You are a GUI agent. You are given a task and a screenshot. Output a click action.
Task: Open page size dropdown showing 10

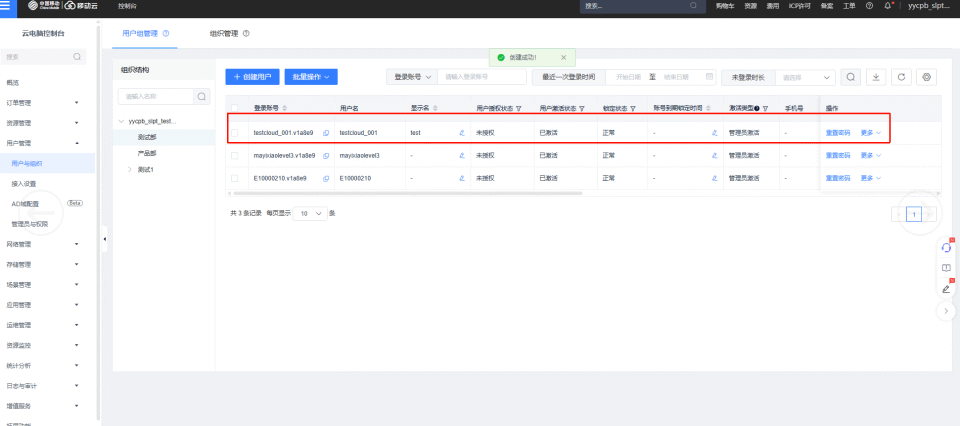310,214
